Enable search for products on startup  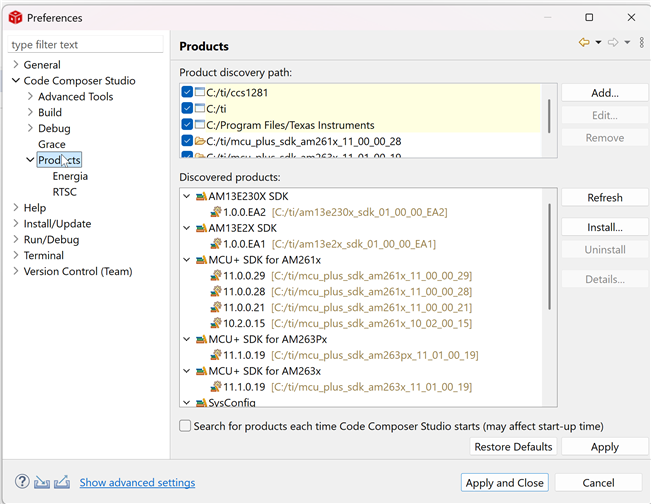185,425
